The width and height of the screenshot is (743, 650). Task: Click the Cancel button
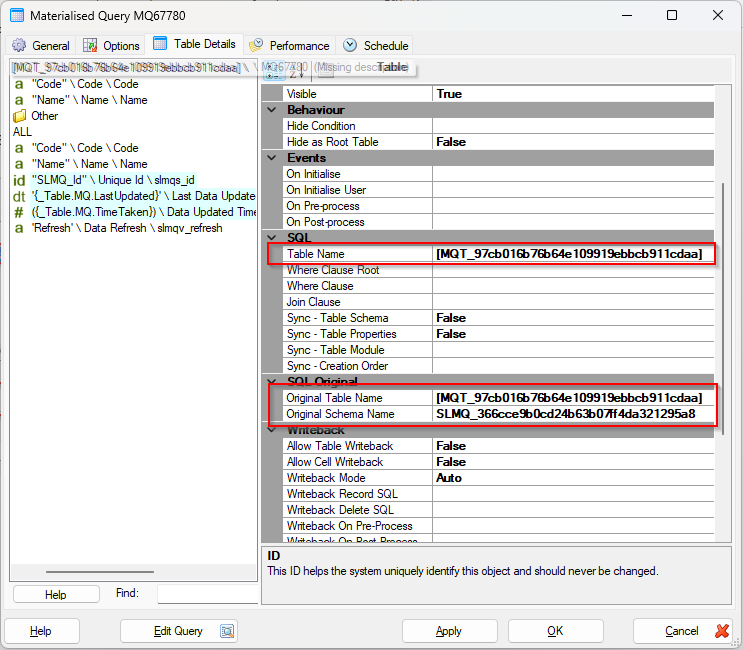coord(682,631)
